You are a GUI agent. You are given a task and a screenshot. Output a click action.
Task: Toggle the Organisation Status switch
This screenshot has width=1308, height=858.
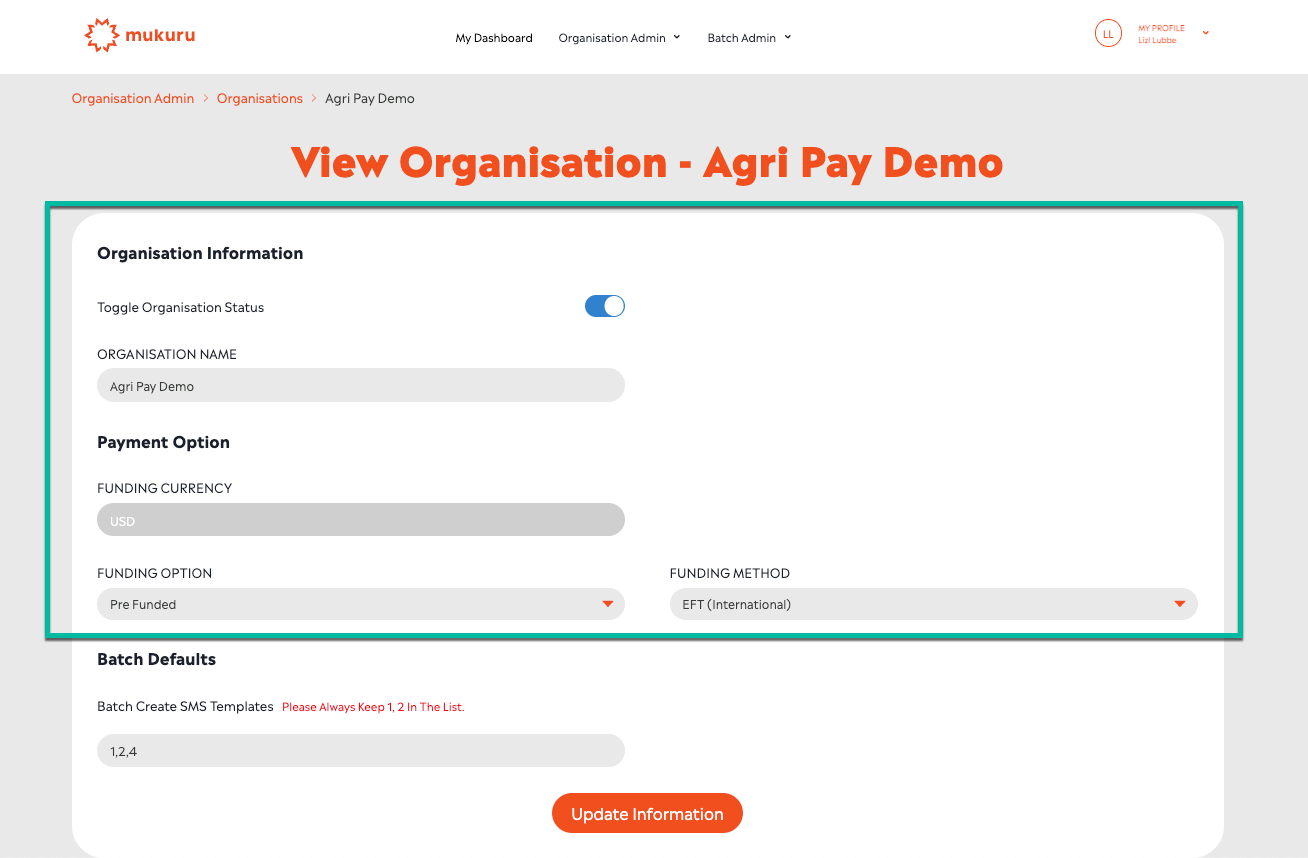[x=604, y=307]
